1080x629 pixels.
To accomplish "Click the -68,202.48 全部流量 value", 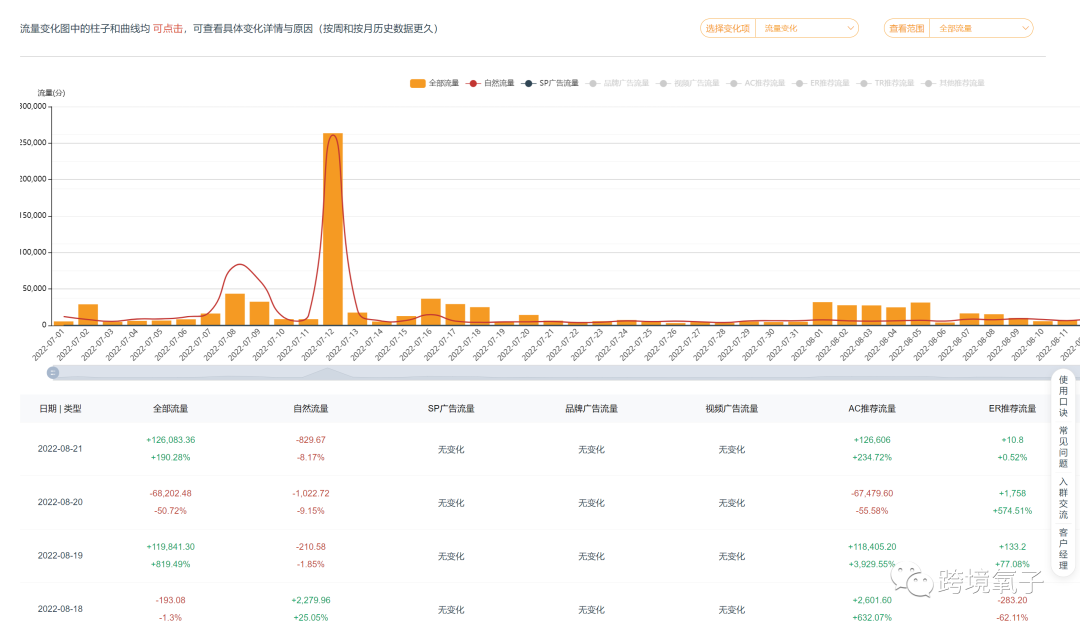I will 171,493.
